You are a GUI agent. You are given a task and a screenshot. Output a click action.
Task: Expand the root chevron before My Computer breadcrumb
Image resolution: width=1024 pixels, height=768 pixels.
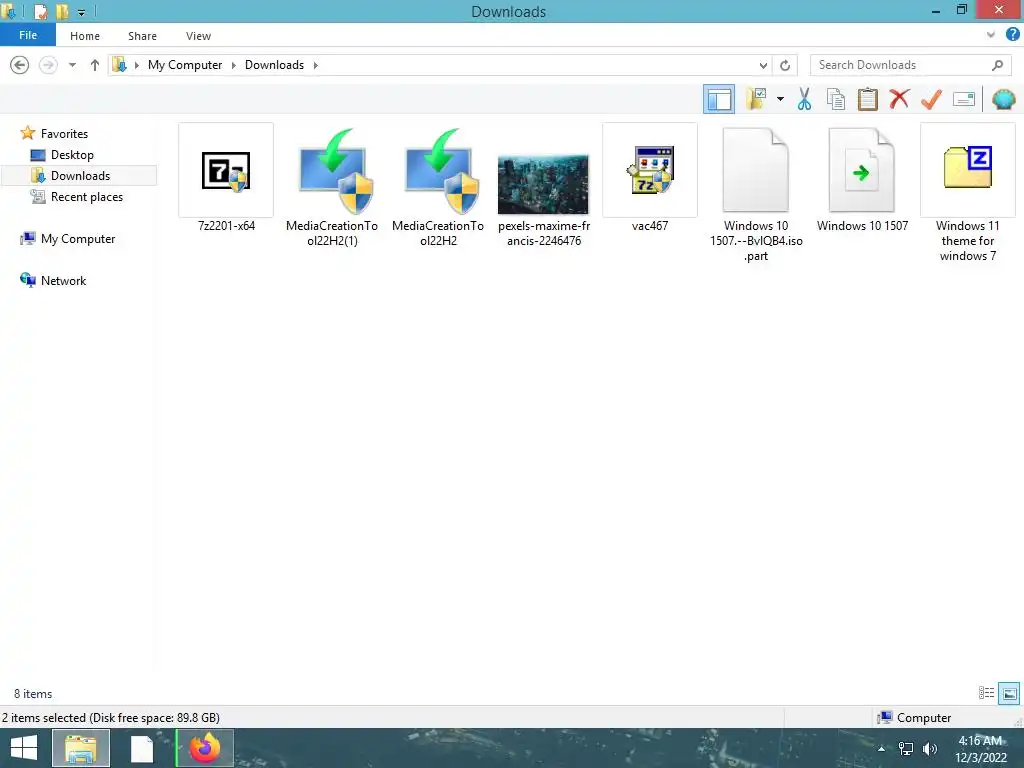136,65
